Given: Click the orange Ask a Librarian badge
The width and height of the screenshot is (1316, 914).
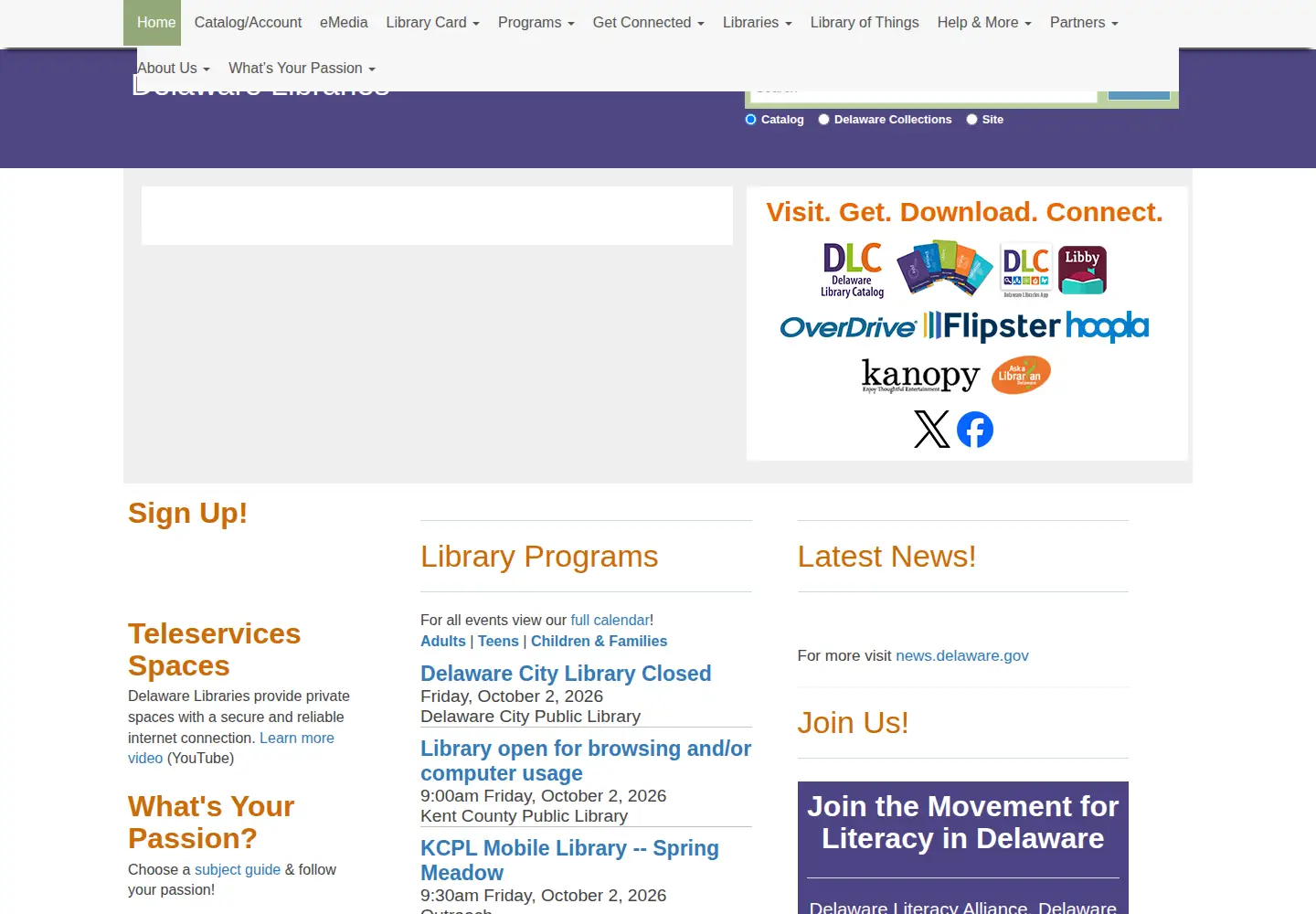Looking at the screenshot, I should 1021,375.
